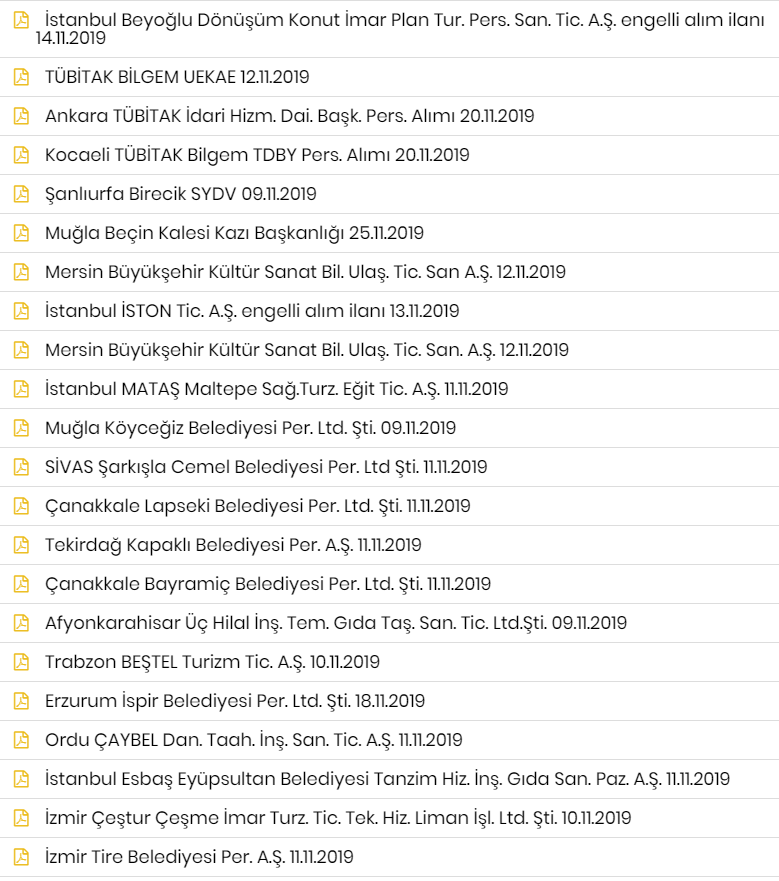Open TÜBİTAK BİLGEM UEKAE 12.11.2019 link
Viewport: 779px width, 881px height.
177,76
